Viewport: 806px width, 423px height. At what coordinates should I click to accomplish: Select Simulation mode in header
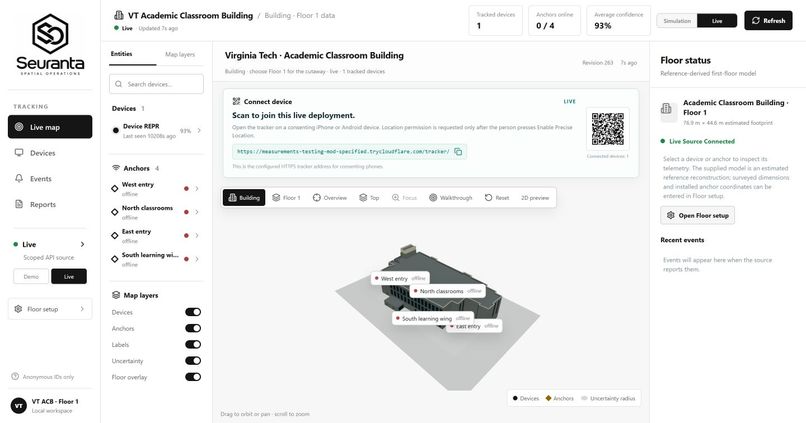click(x=677, y=21)
